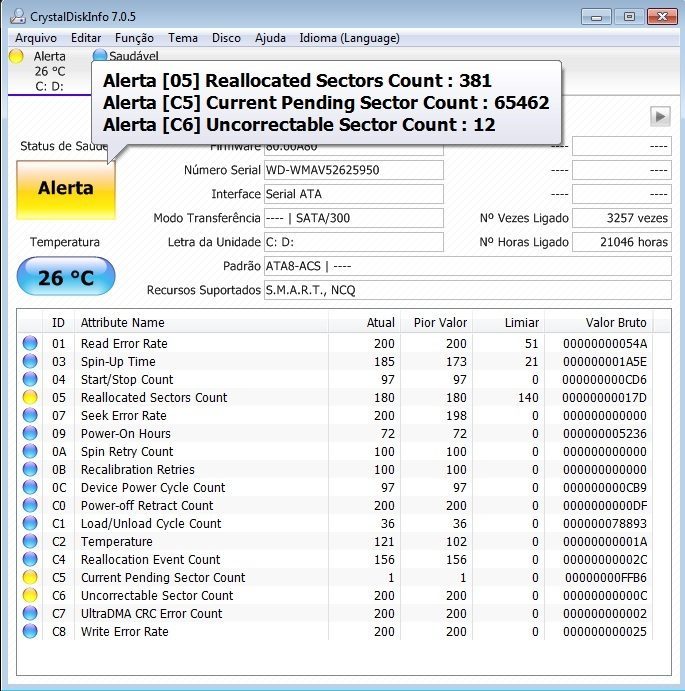Select the Write Error Rate attribute name

[125, 632]
